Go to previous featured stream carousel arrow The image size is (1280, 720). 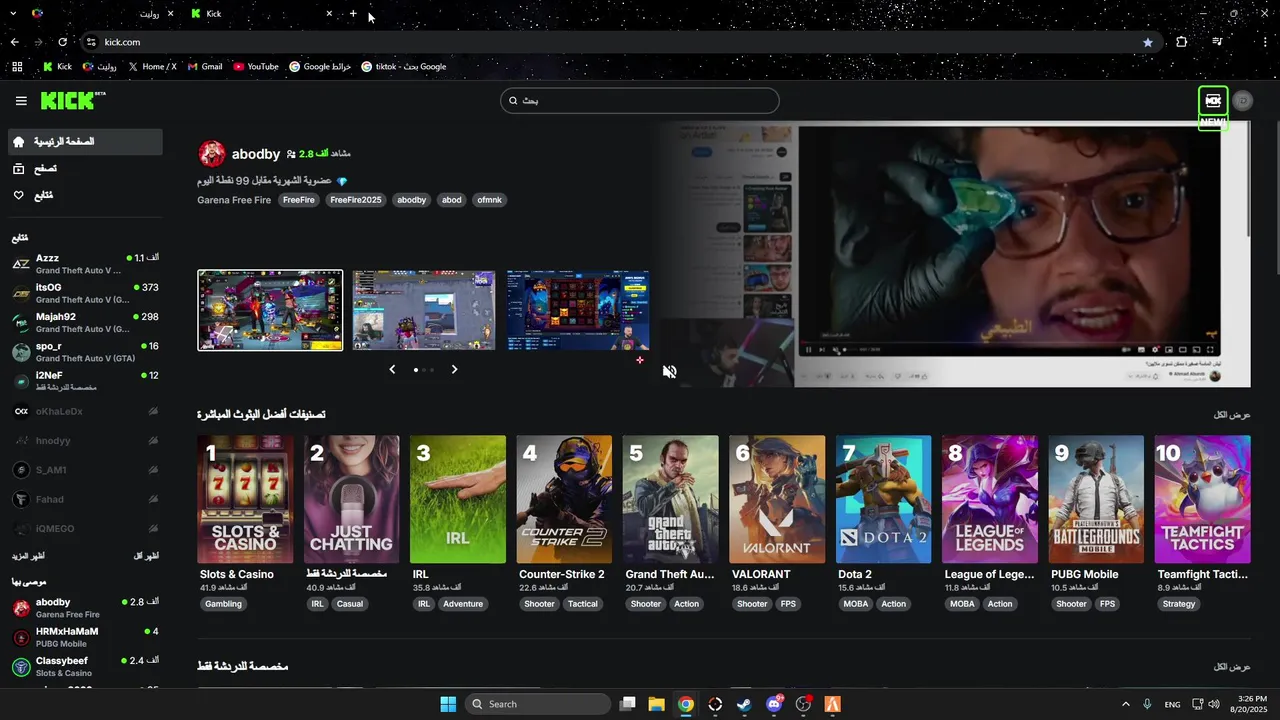pos(392,369)
